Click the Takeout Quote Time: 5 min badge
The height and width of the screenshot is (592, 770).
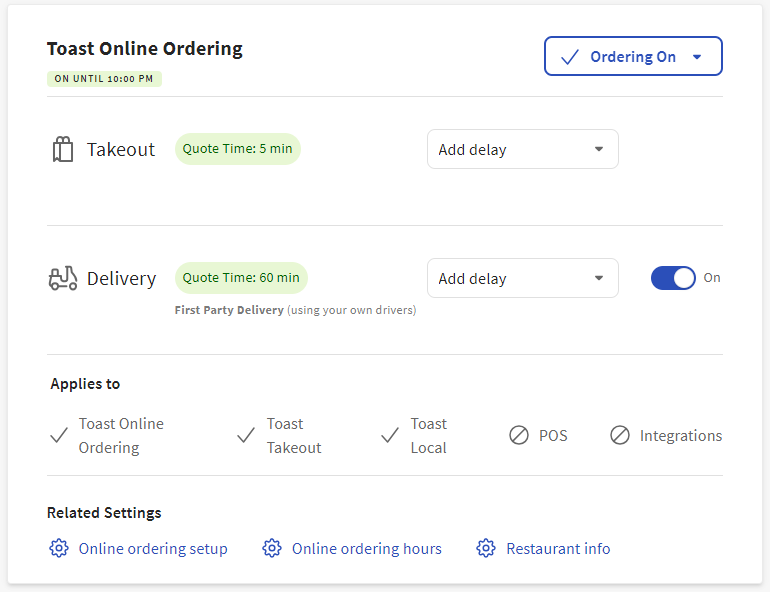[238, 149]
